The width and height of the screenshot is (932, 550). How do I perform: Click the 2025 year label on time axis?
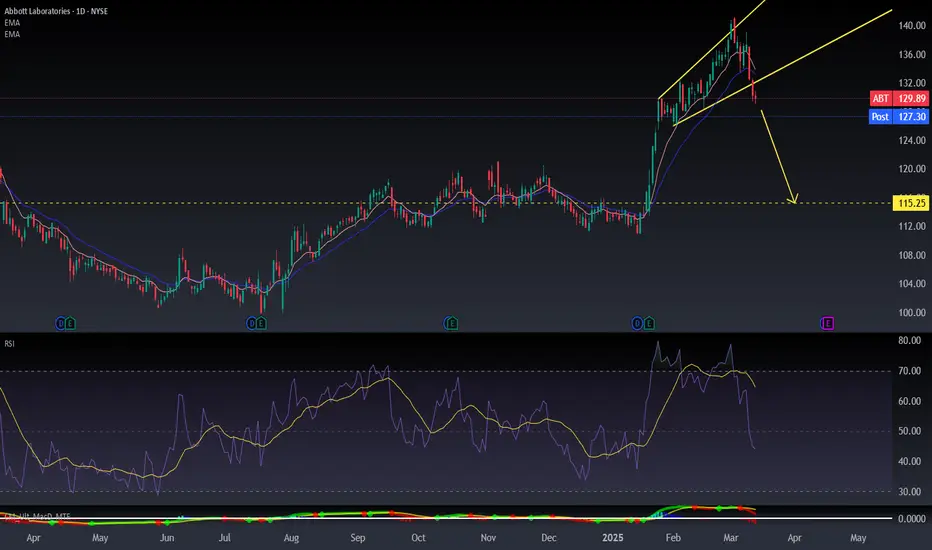(613, 538)
